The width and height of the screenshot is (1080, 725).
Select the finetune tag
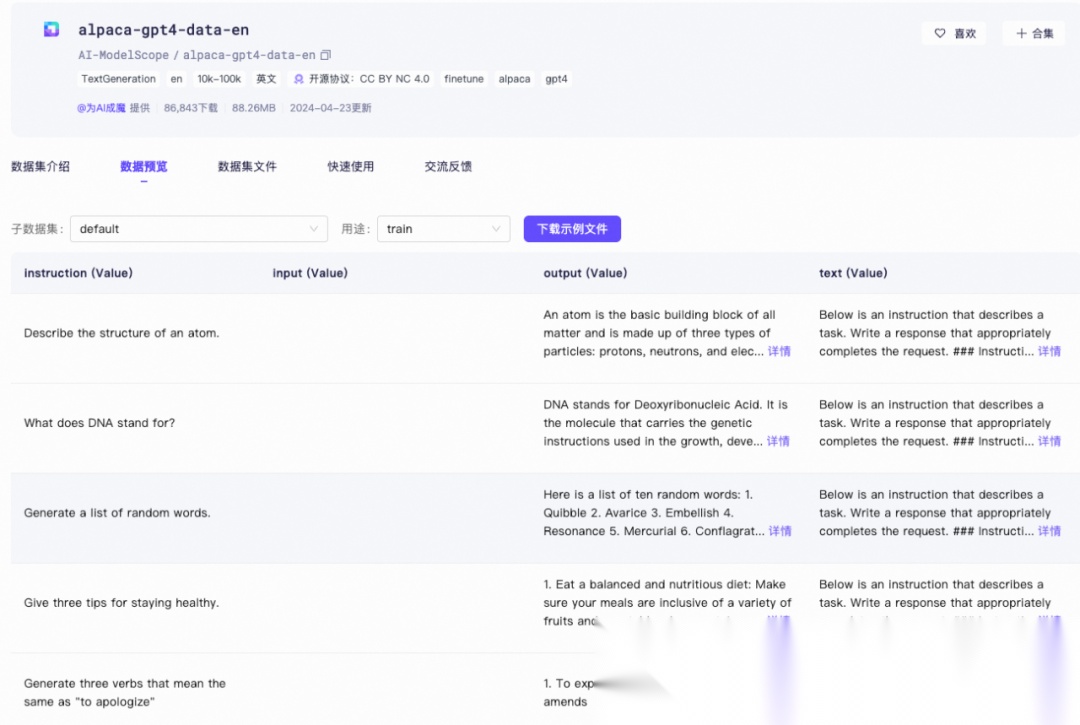464,79
